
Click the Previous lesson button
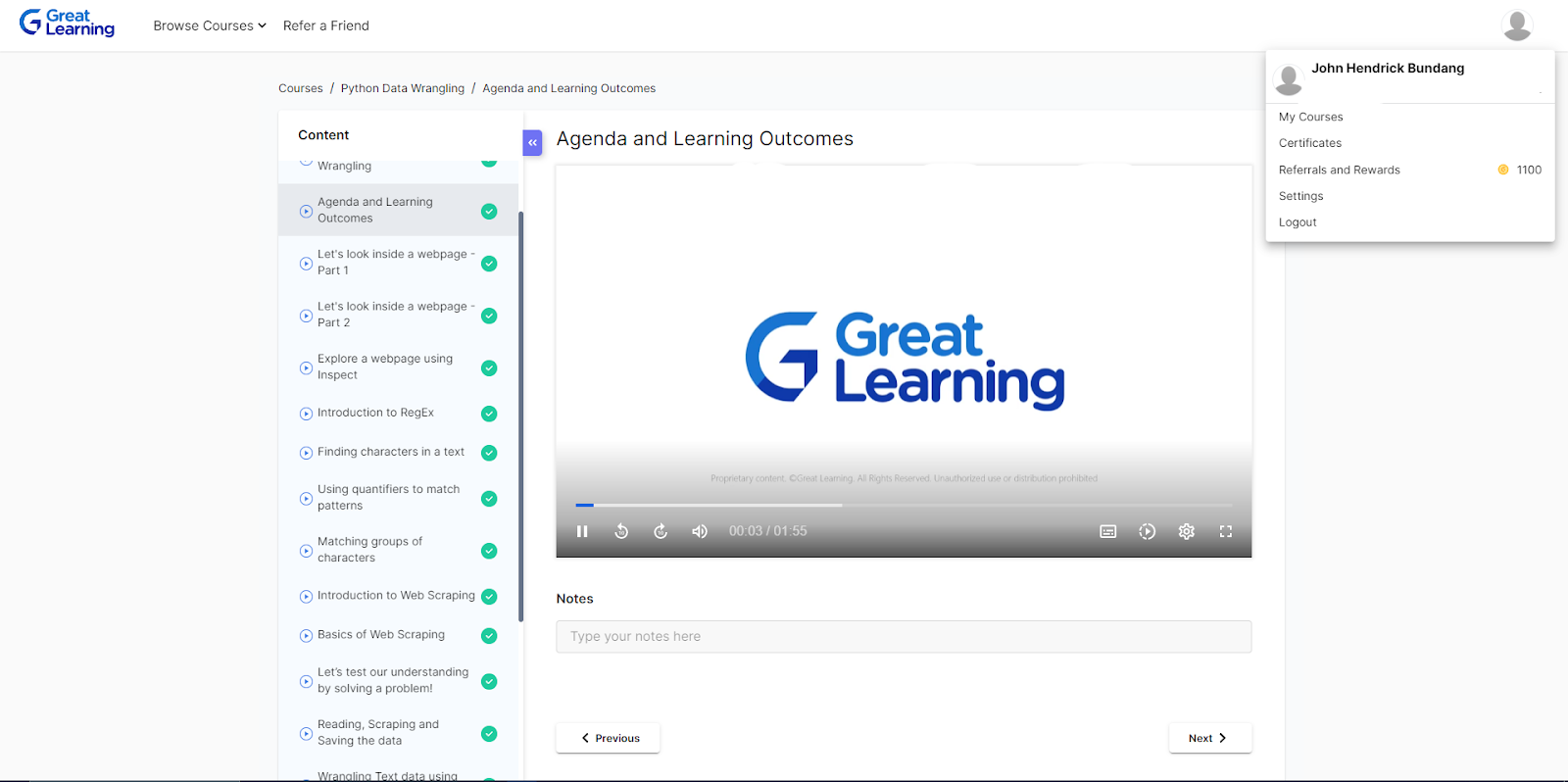pyautogui.click(x=608, y=738)
